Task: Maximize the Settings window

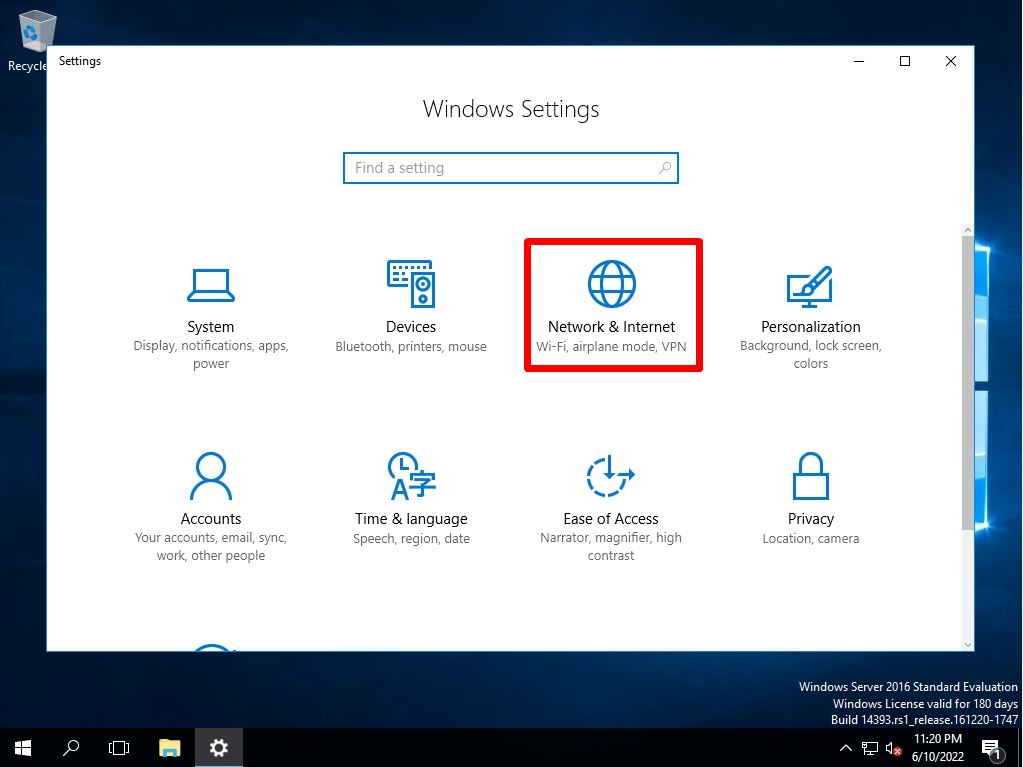Action: pos(905,61)
